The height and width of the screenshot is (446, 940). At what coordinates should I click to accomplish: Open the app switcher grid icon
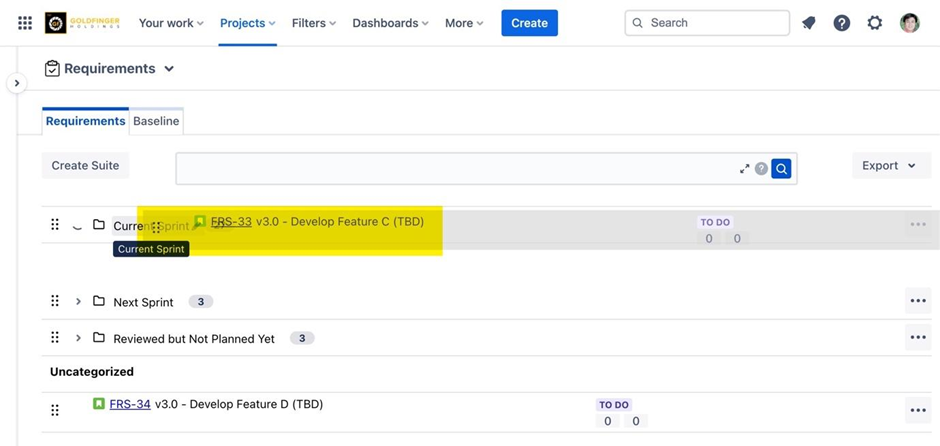point(25,23)
